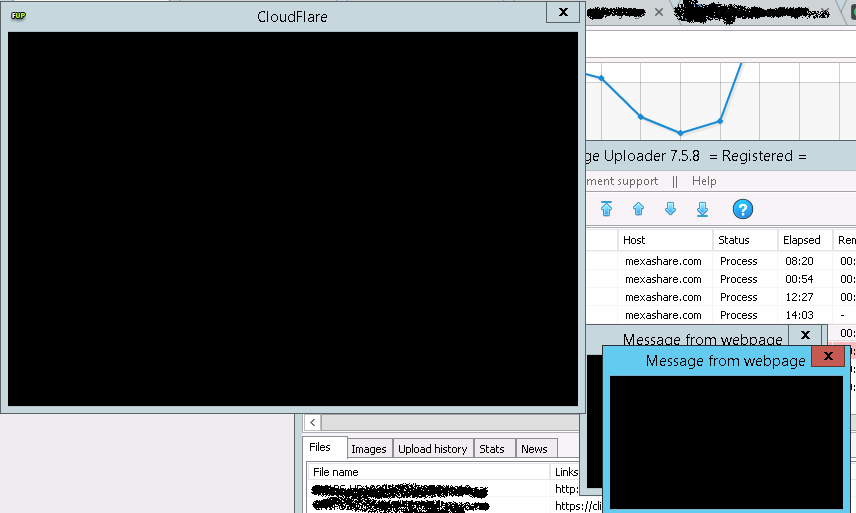856x513 pixels.
Task: Select the mexashare.com row with elapsed 00:54
Action: point(721,279)
